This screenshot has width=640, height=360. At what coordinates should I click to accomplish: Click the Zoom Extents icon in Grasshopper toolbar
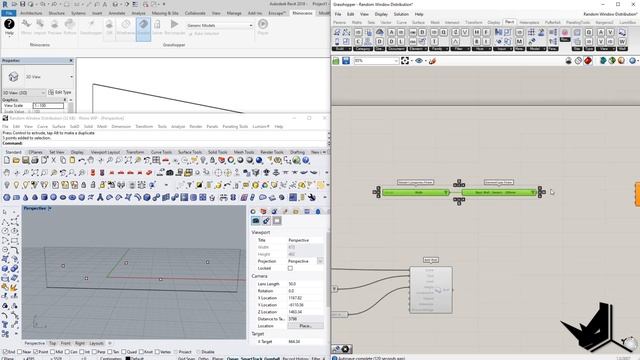(x=405, y=61)
